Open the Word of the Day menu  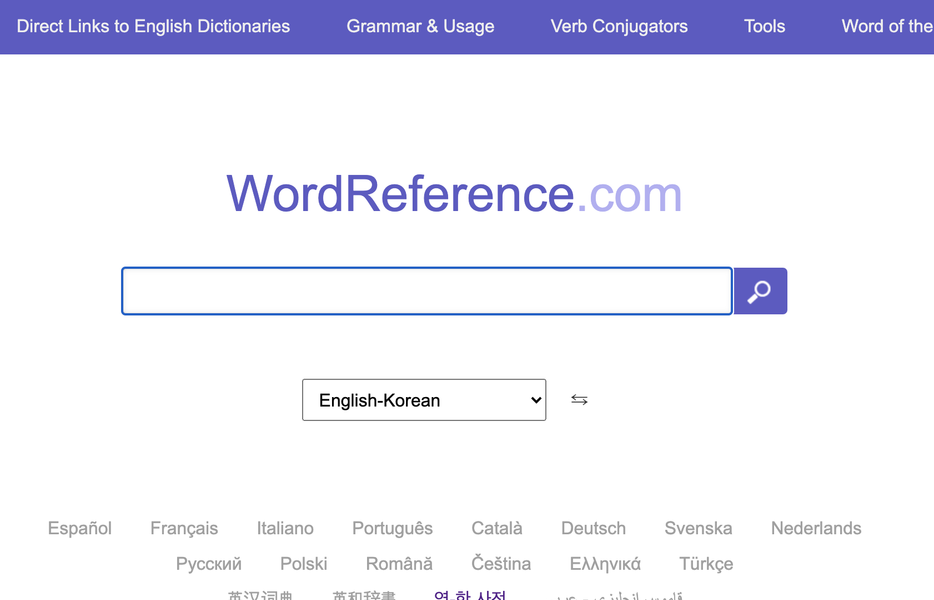point(888,26)
